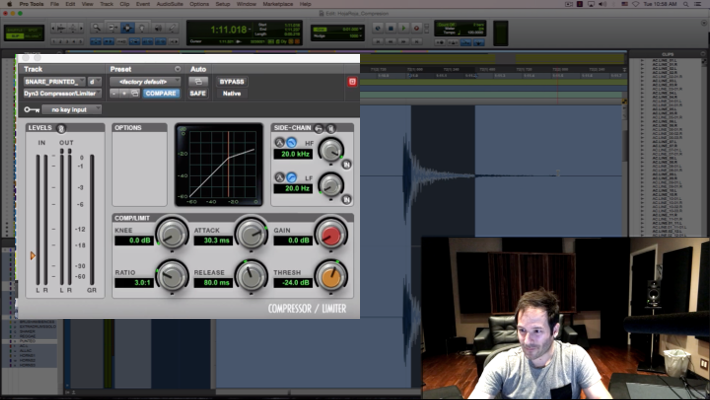Image resolution: width=710 pixels, height=400 pixels.
Task: Open the factory default preset dropdown
Action: 145,82
